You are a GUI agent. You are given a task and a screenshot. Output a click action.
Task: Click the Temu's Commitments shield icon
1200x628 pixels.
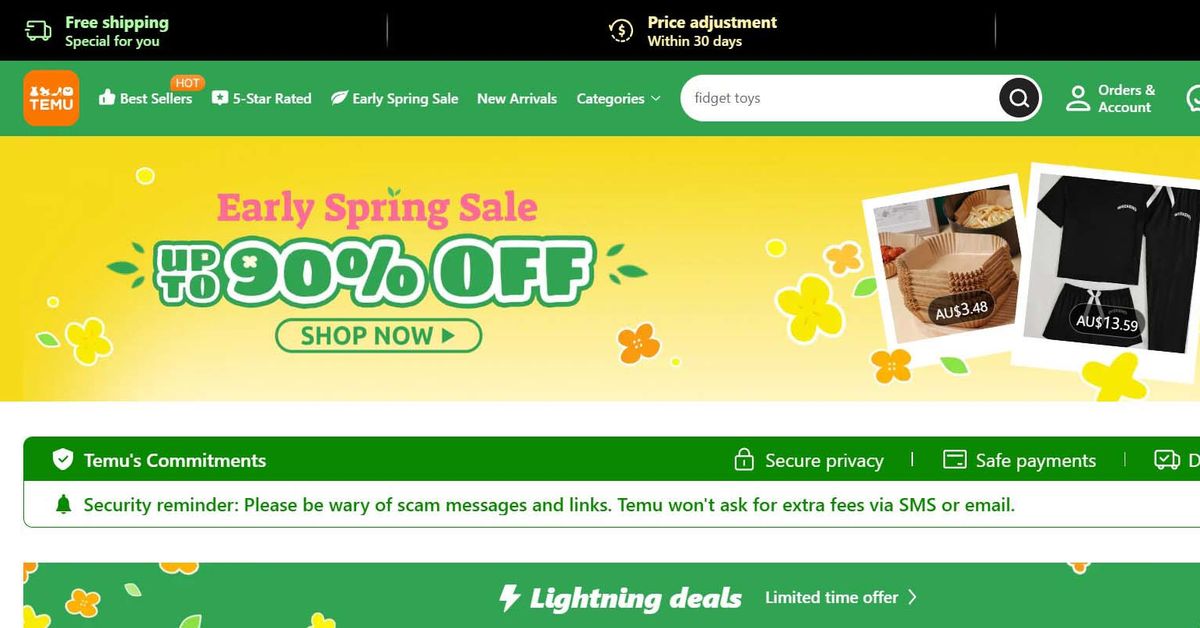pyautogui.click(x=63, y=460)
